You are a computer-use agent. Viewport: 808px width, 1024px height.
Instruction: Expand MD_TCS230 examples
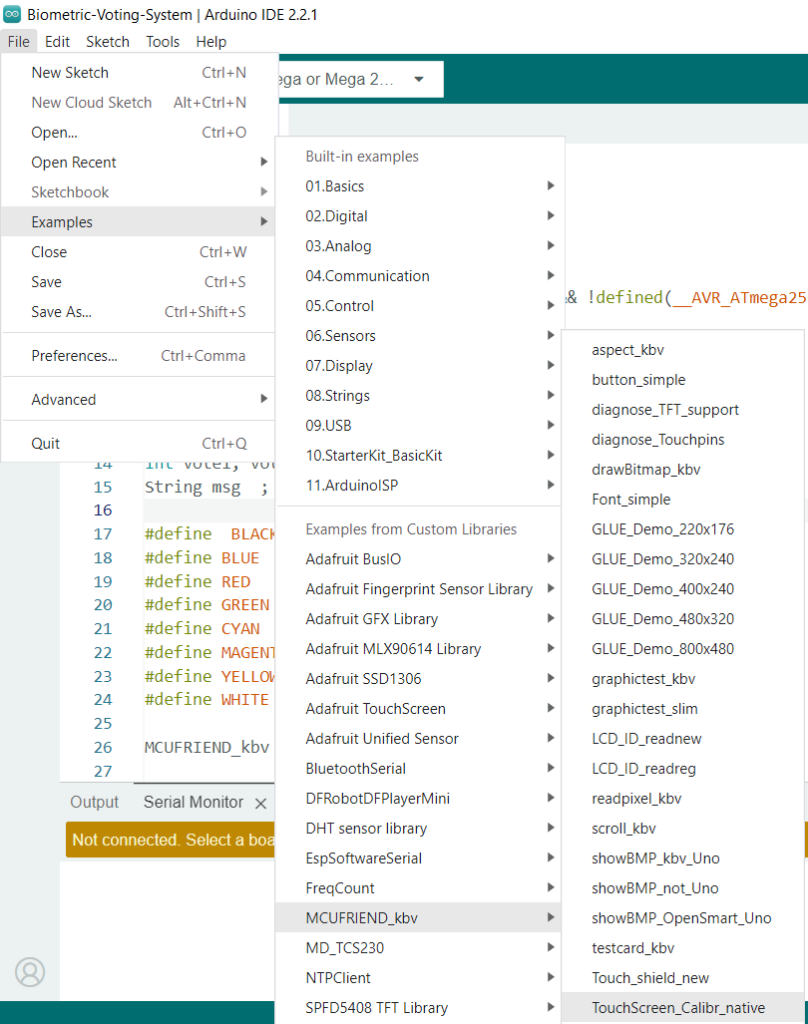(419, 948)
